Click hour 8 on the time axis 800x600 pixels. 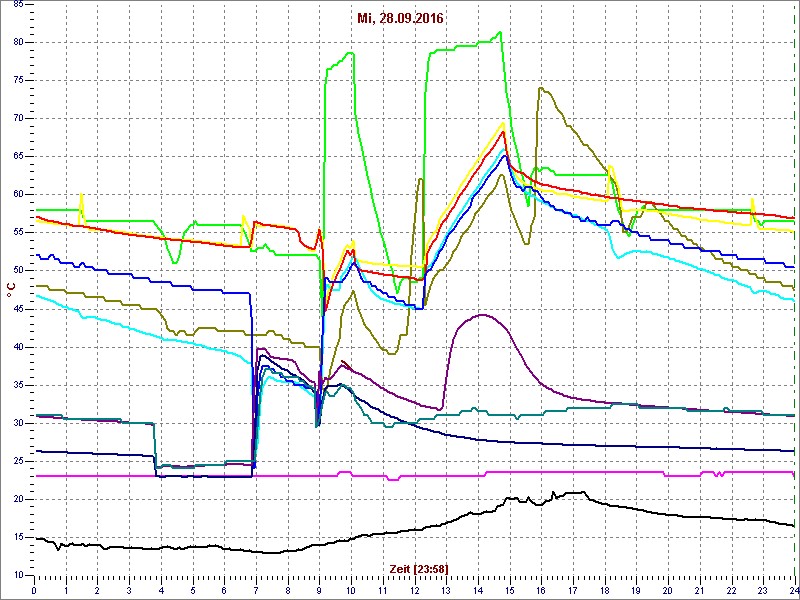click(x=288, y=591)
